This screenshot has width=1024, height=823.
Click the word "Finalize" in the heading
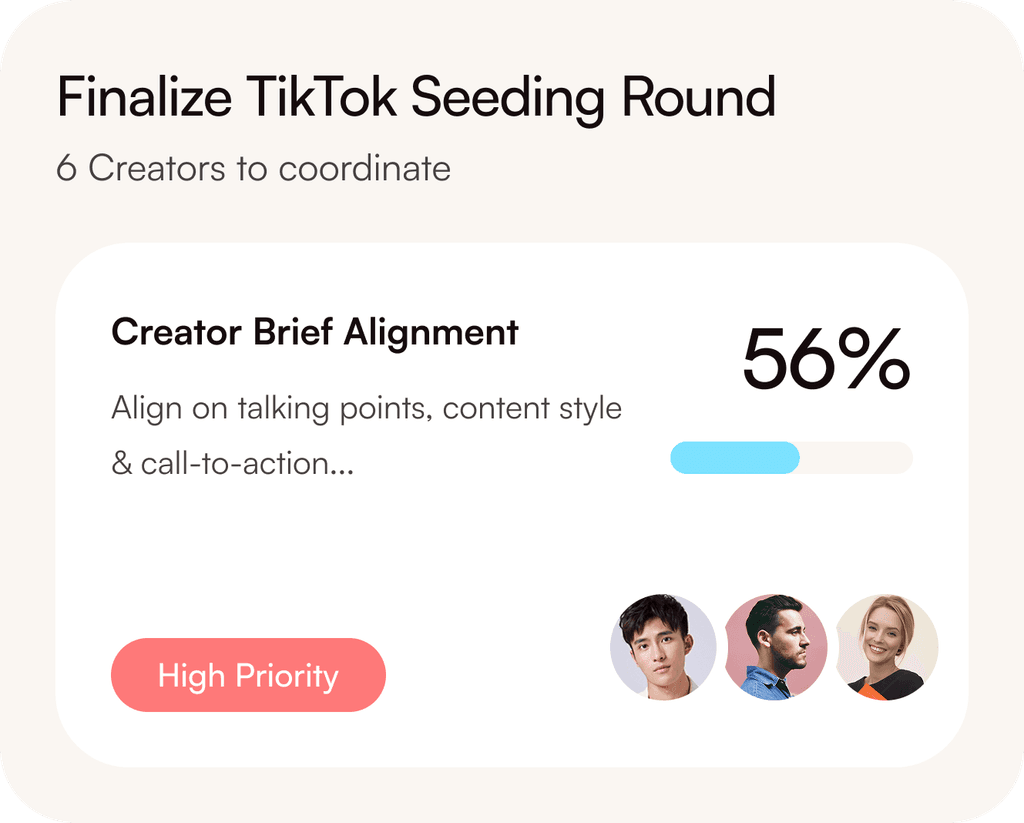coord(142,97)
